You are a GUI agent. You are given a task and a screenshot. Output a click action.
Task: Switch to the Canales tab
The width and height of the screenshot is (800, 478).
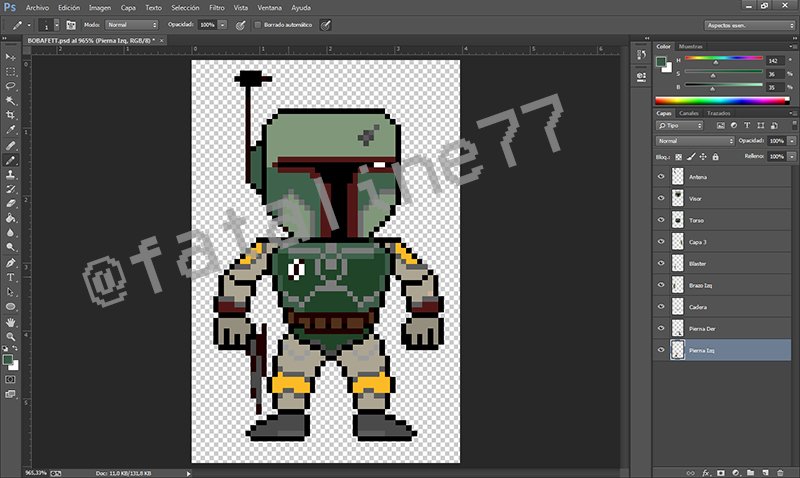click(689, 113)
